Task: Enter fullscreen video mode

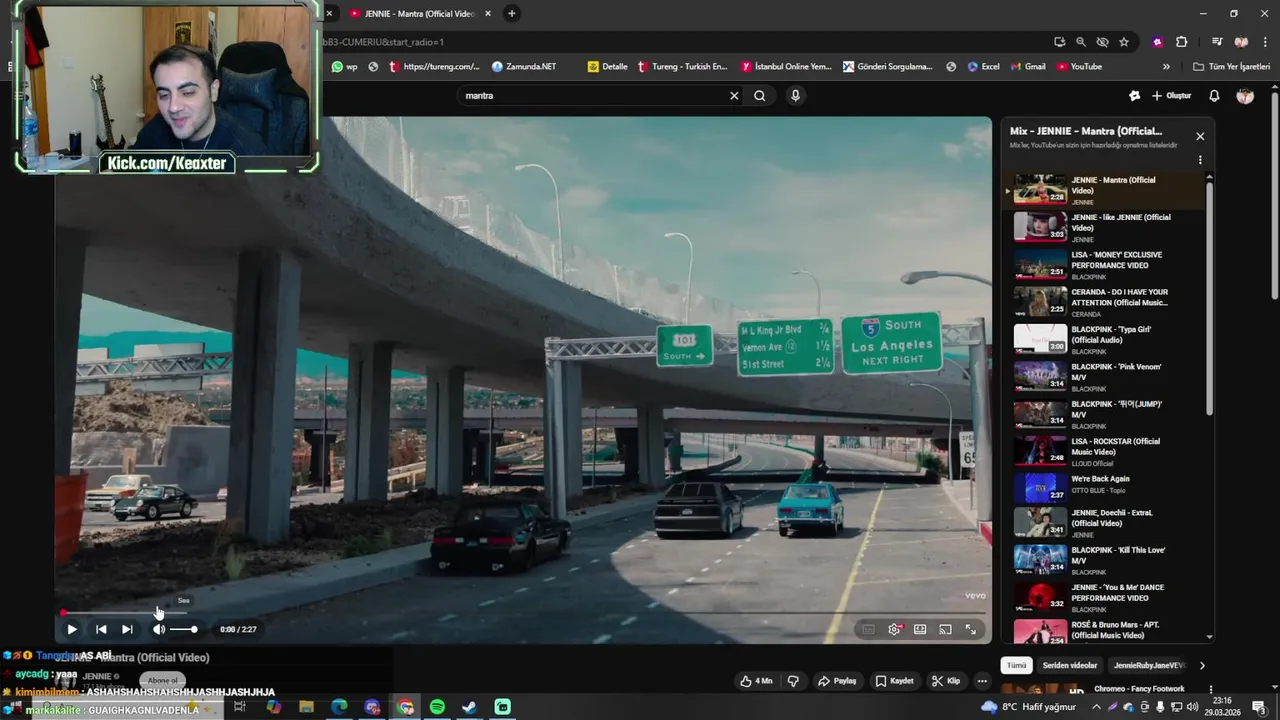Action: [970, 629]
